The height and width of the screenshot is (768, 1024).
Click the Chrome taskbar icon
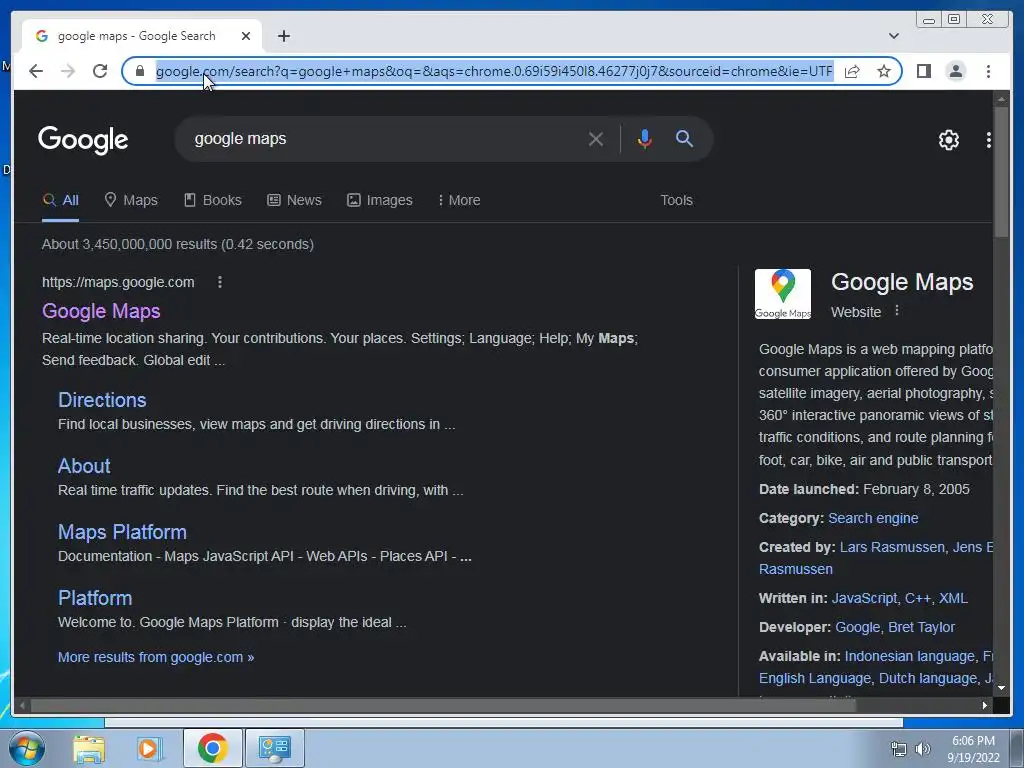point(212,748)
